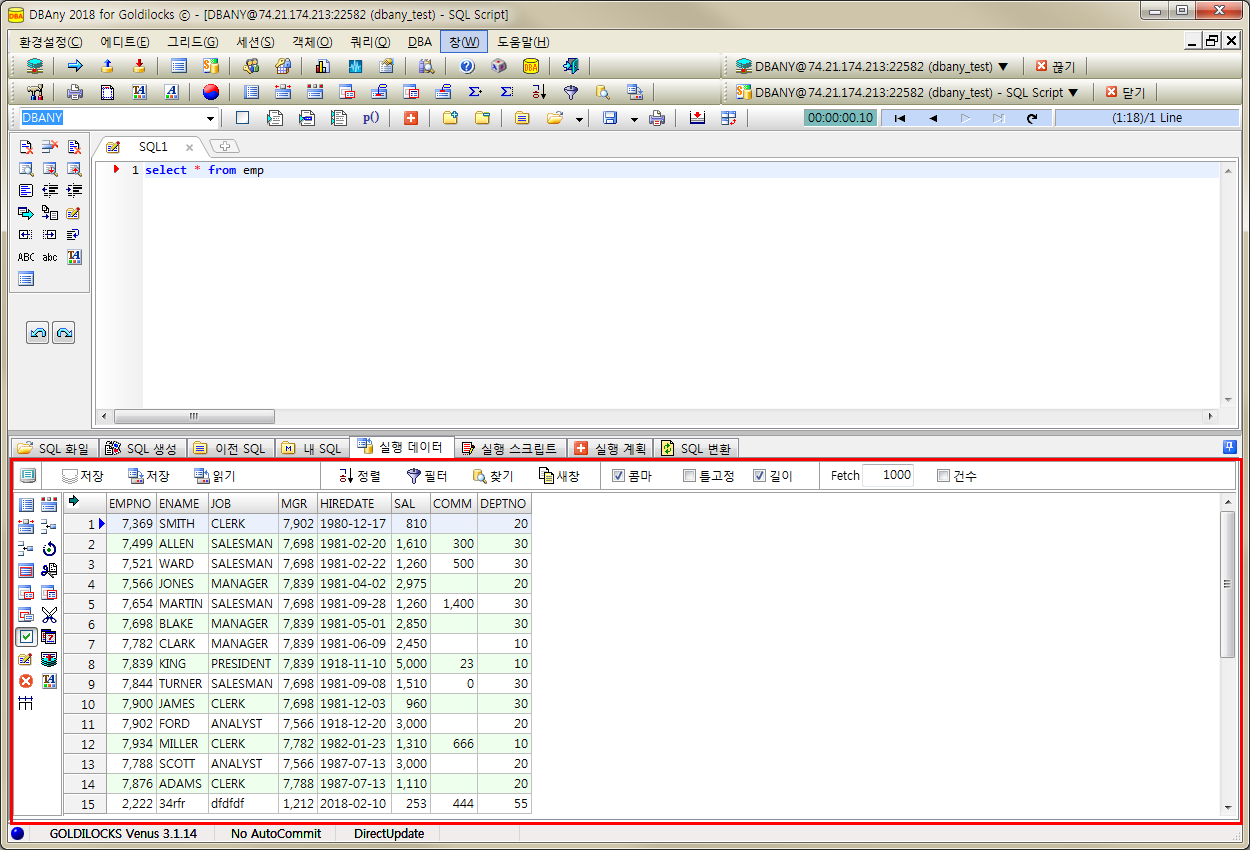Click the scissors icon in result side toolbar
This screenshot has width=1250, height=850.
coord(49,615)
